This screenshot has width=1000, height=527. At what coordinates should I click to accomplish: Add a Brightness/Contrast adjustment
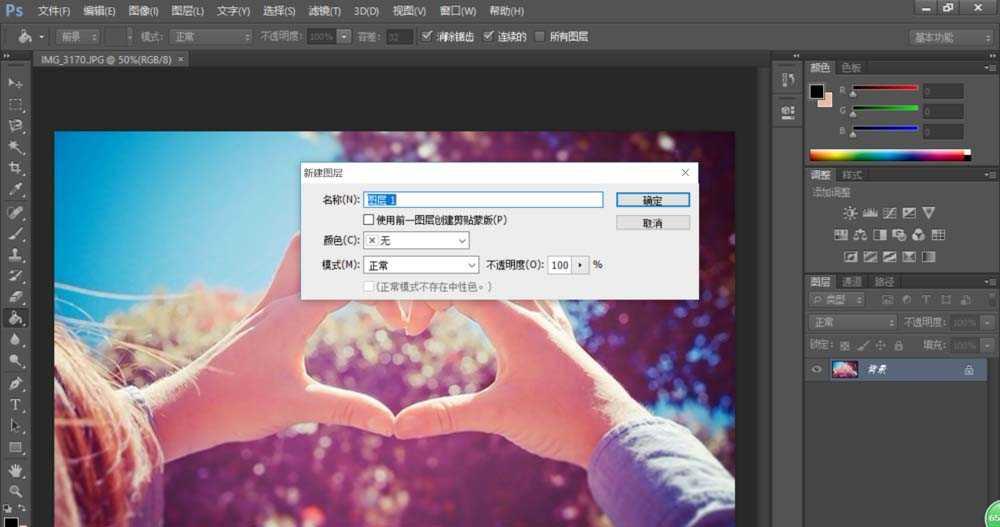click(850, 213)
